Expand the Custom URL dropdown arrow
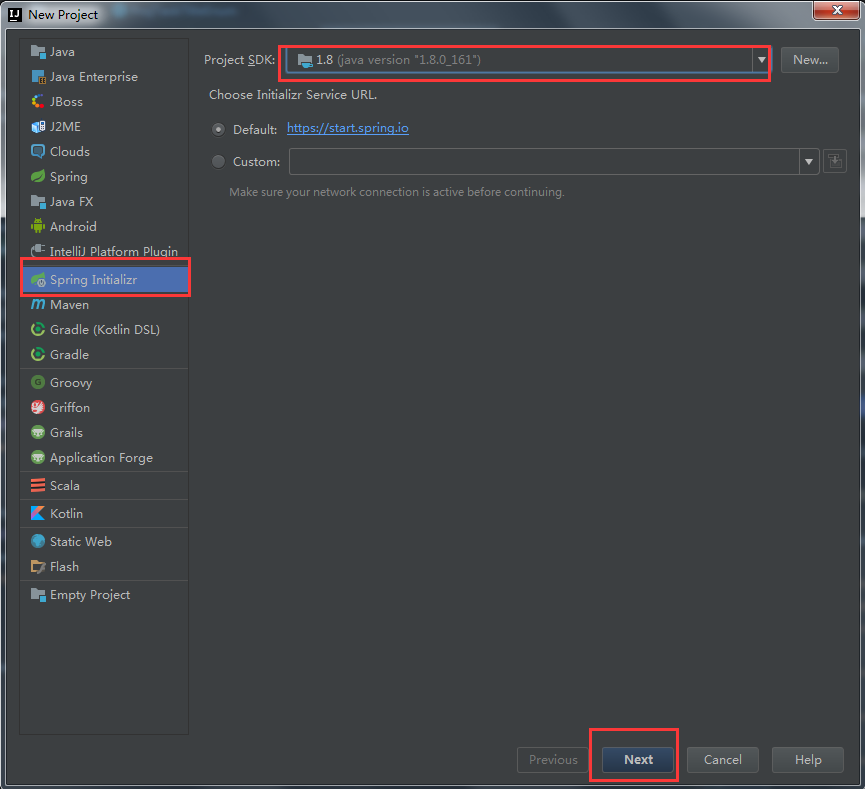 click(x=809, y=162)
